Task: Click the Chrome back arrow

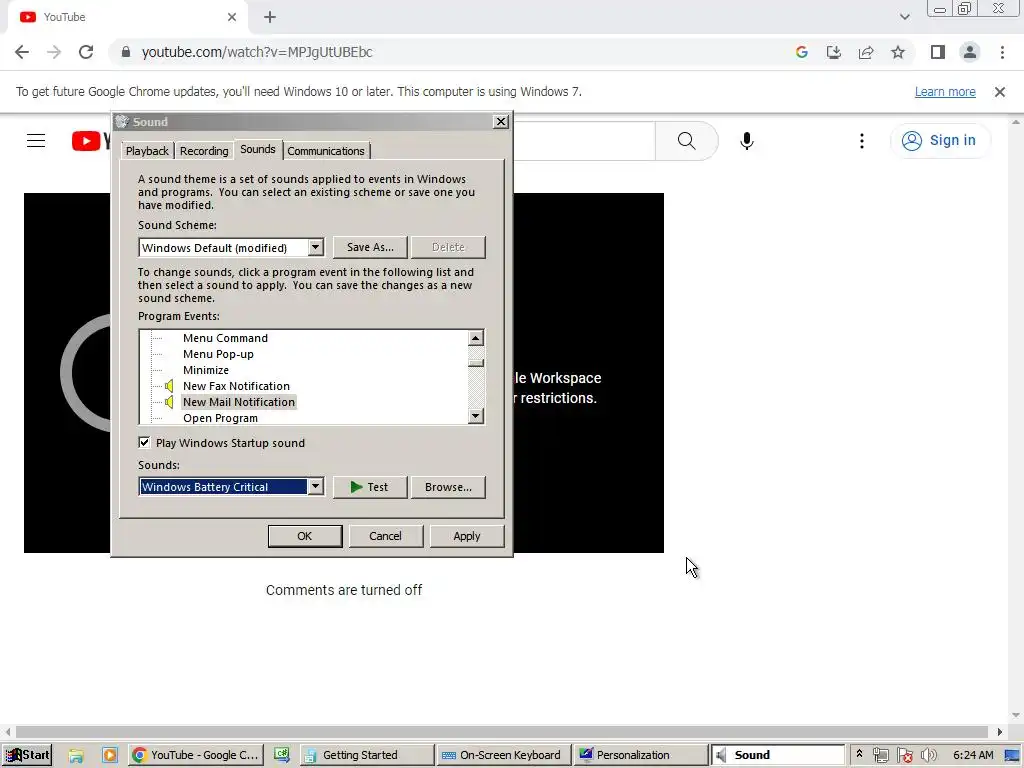Action: tap(22, 52)
